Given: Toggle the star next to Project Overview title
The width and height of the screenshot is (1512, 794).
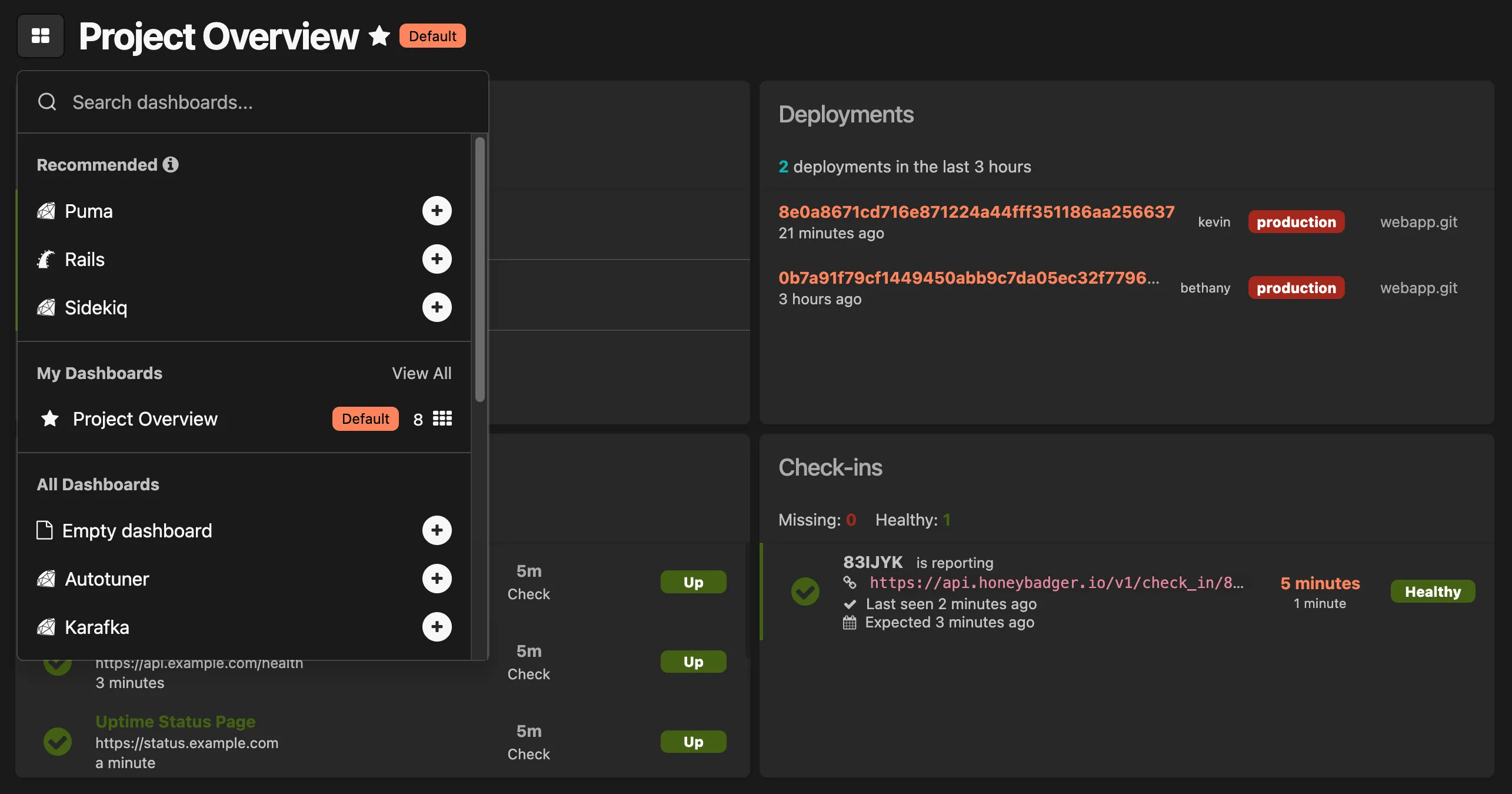Looking at the screenshot, I should click(x=379, y=35).
